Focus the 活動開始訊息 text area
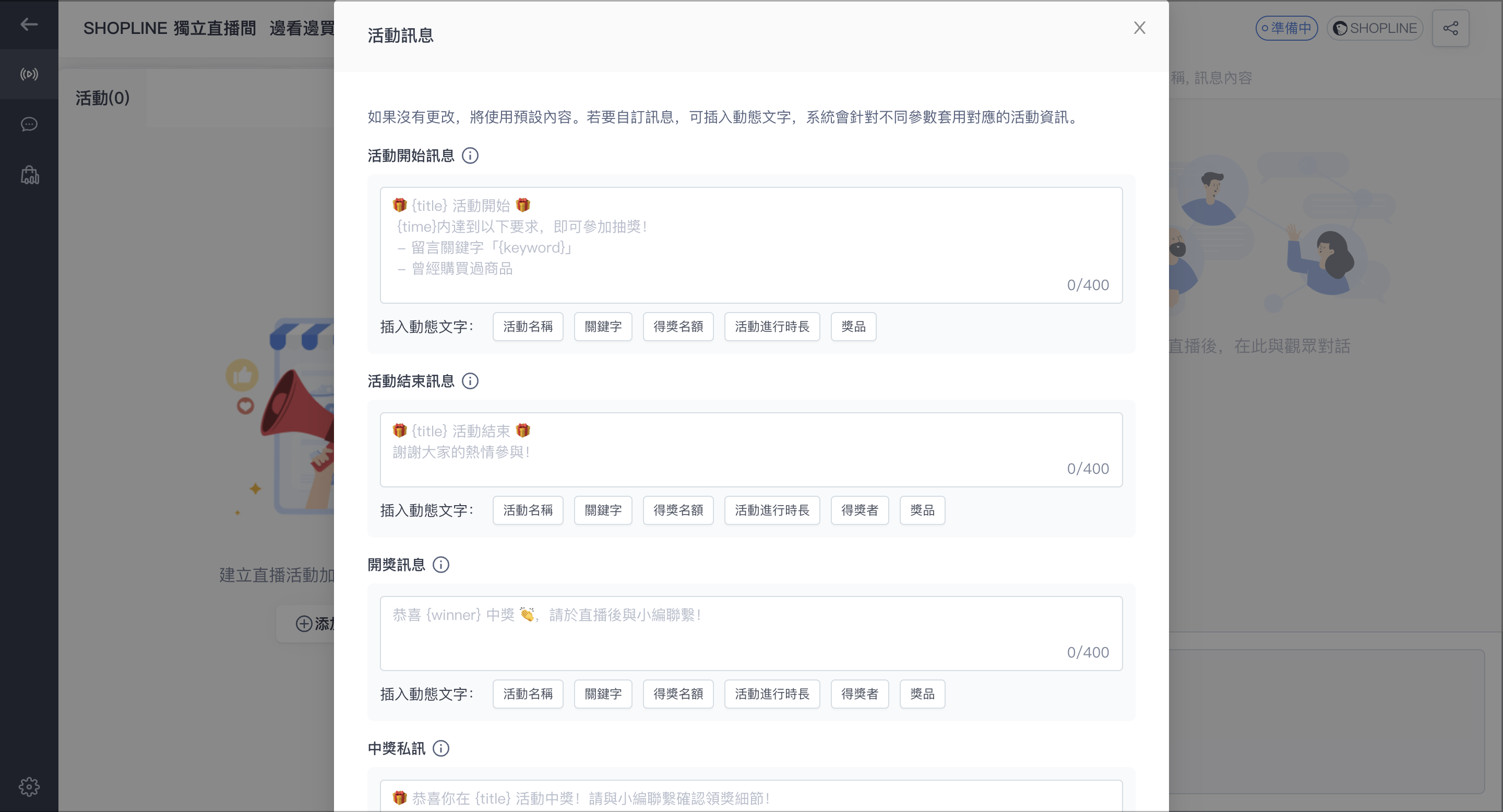 [751, 245]
